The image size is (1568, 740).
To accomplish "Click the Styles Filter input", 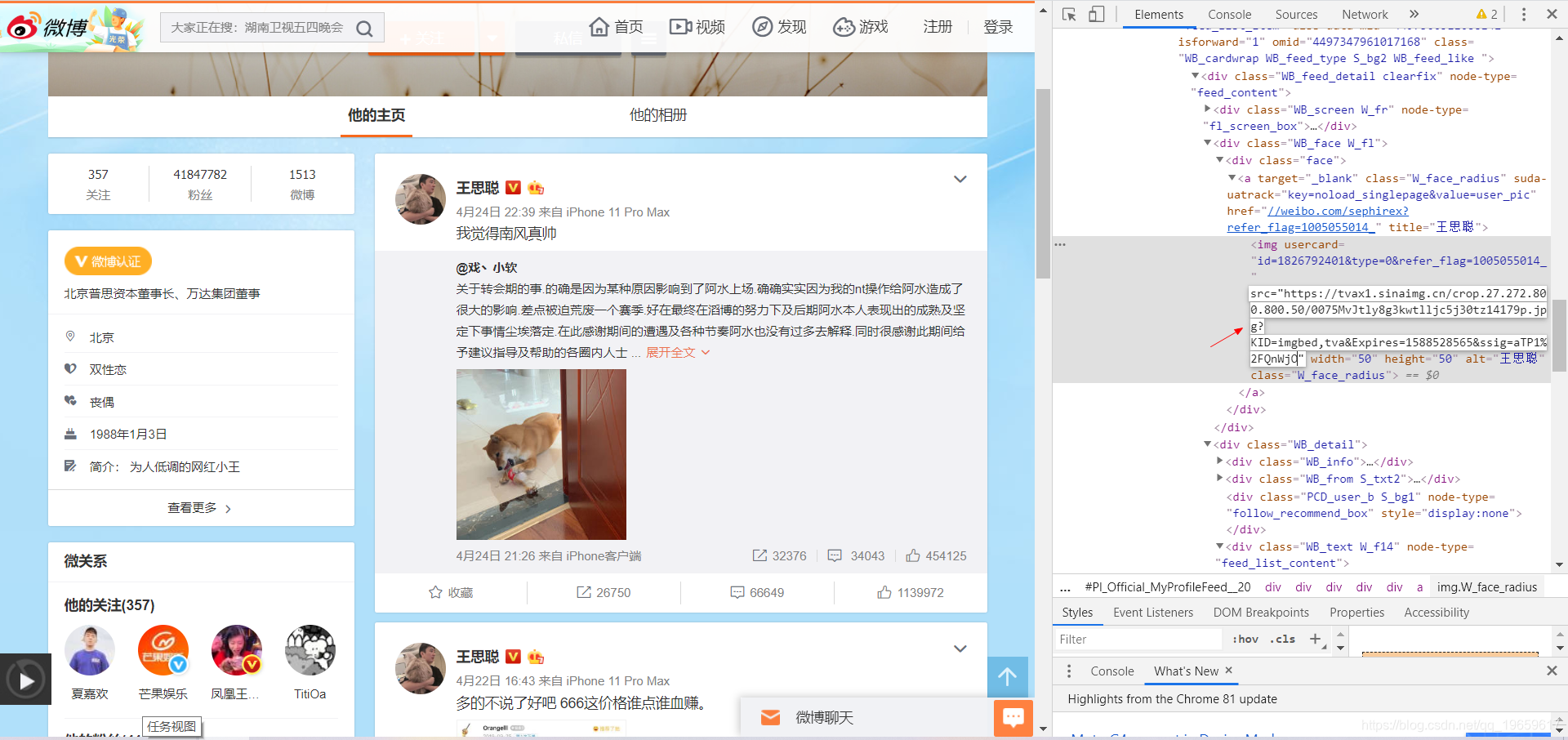I will tap(1138, 639).
